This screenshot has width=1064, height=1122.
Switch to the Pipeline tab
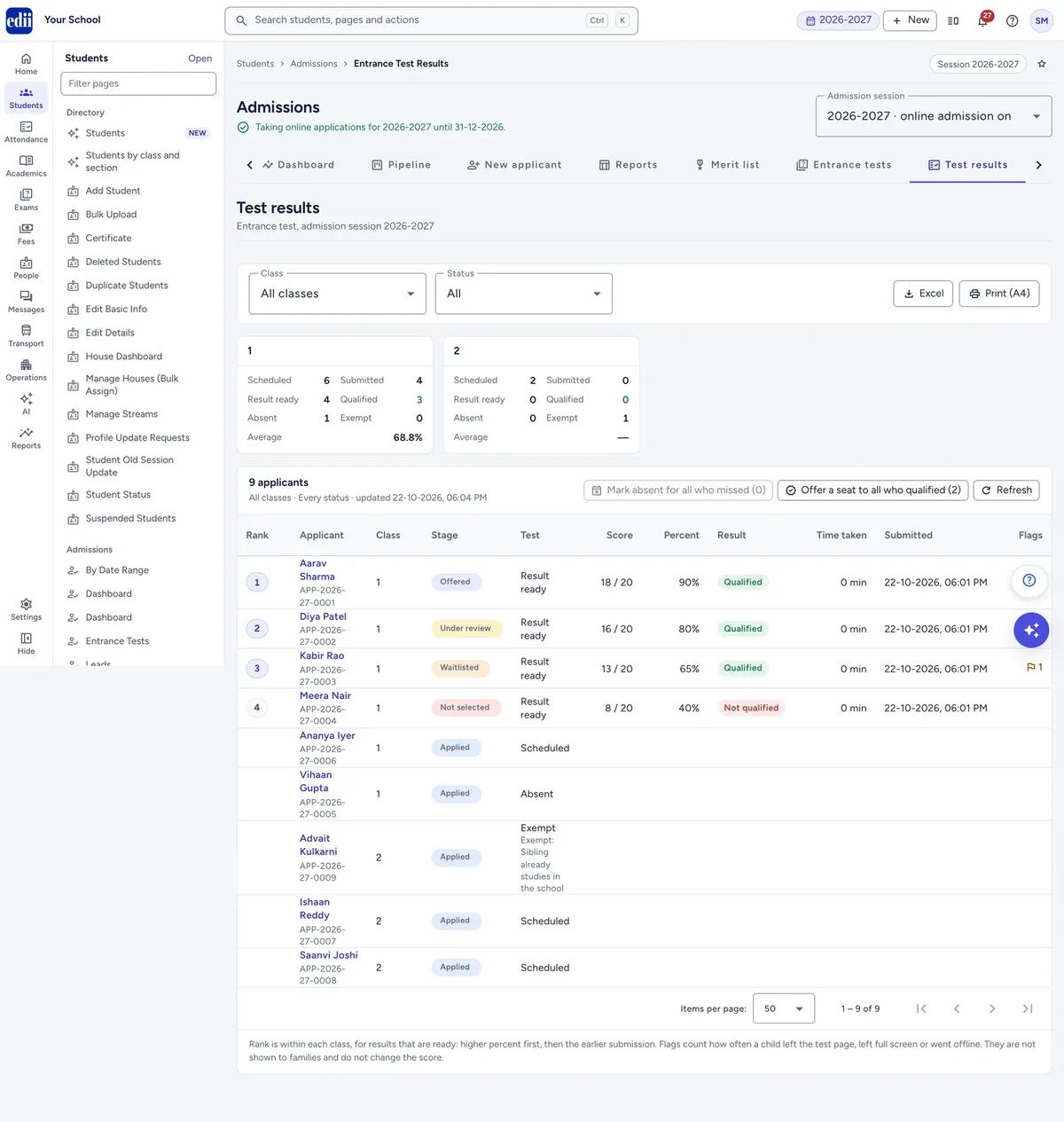point(401,165)
